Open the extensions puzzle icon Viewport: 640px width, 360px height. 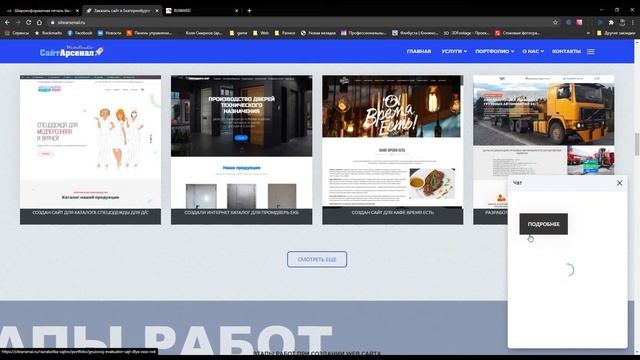(x=611, y=22)
